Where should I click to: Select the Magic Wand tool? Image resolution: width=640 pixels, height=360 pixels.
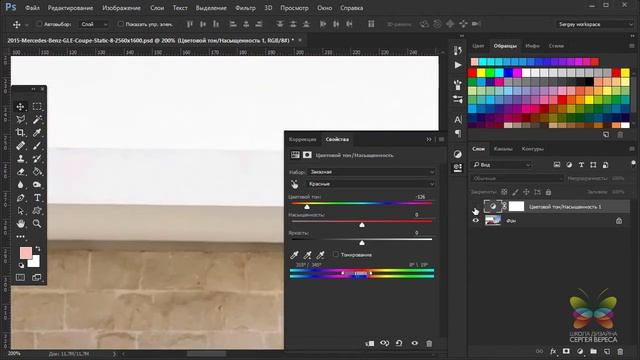coord(37,119)
